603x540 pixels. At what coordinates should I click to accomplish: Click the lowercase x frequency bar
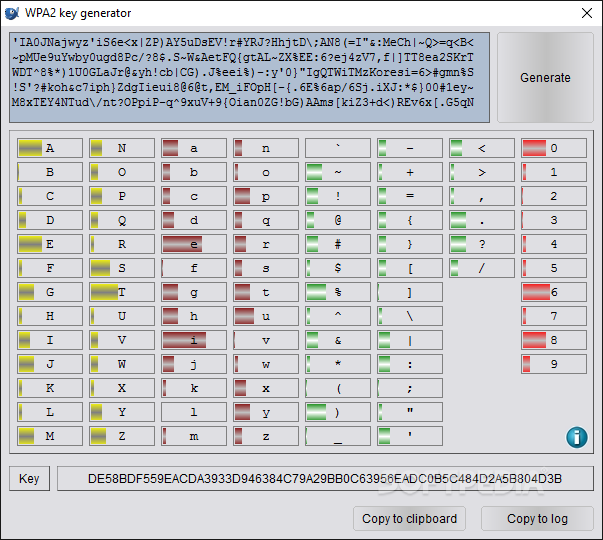pyautogui.click(x=266, y=388)
